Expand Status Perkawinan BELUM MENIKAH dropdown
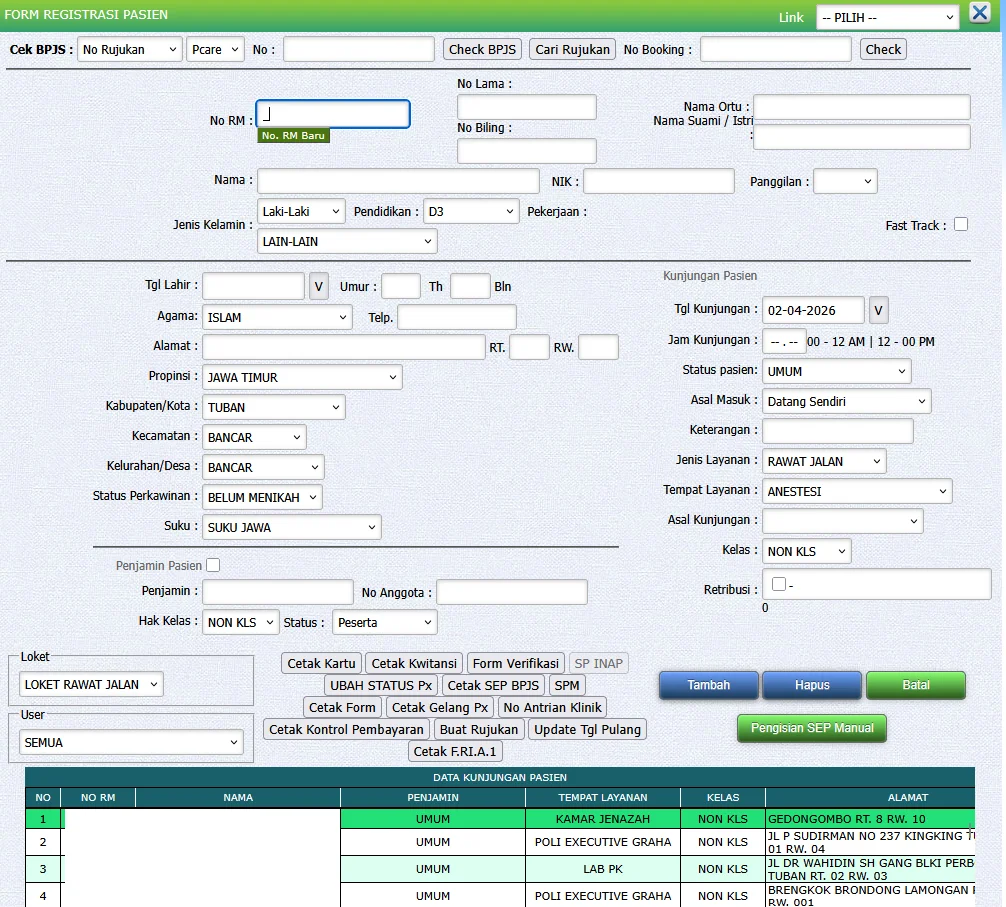Viewport: 1006px width, 907px height. [262, 498]
